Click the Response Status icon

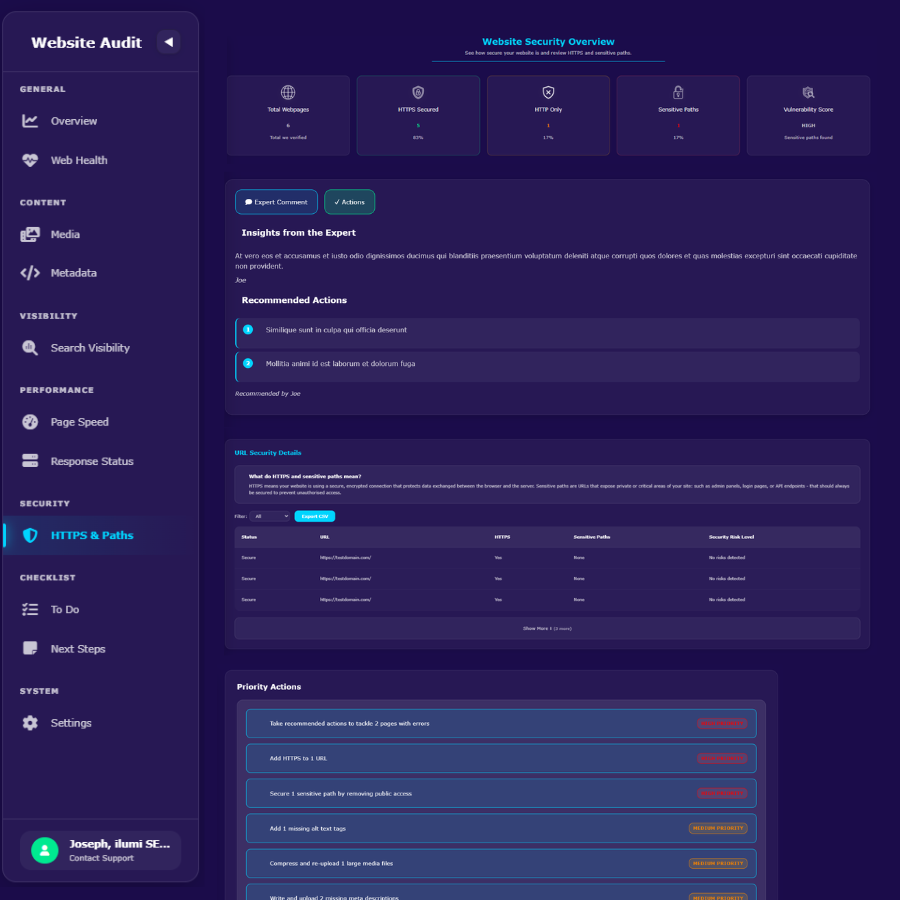coord(31,460)
